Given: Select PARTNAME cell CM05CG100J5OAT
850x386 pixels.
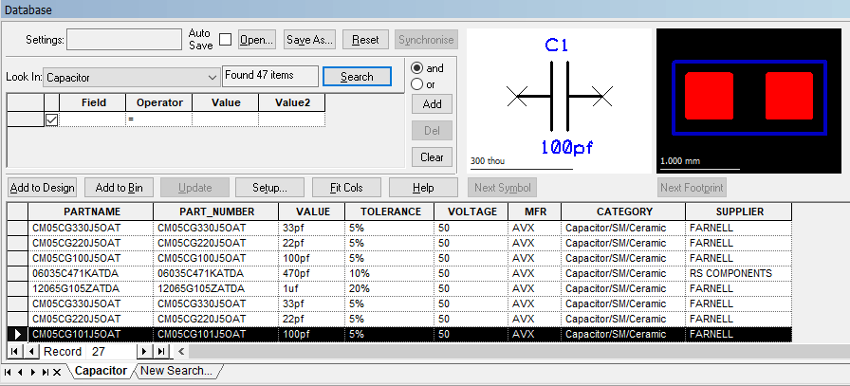Looking at the screenshot, I should point(91,258).
